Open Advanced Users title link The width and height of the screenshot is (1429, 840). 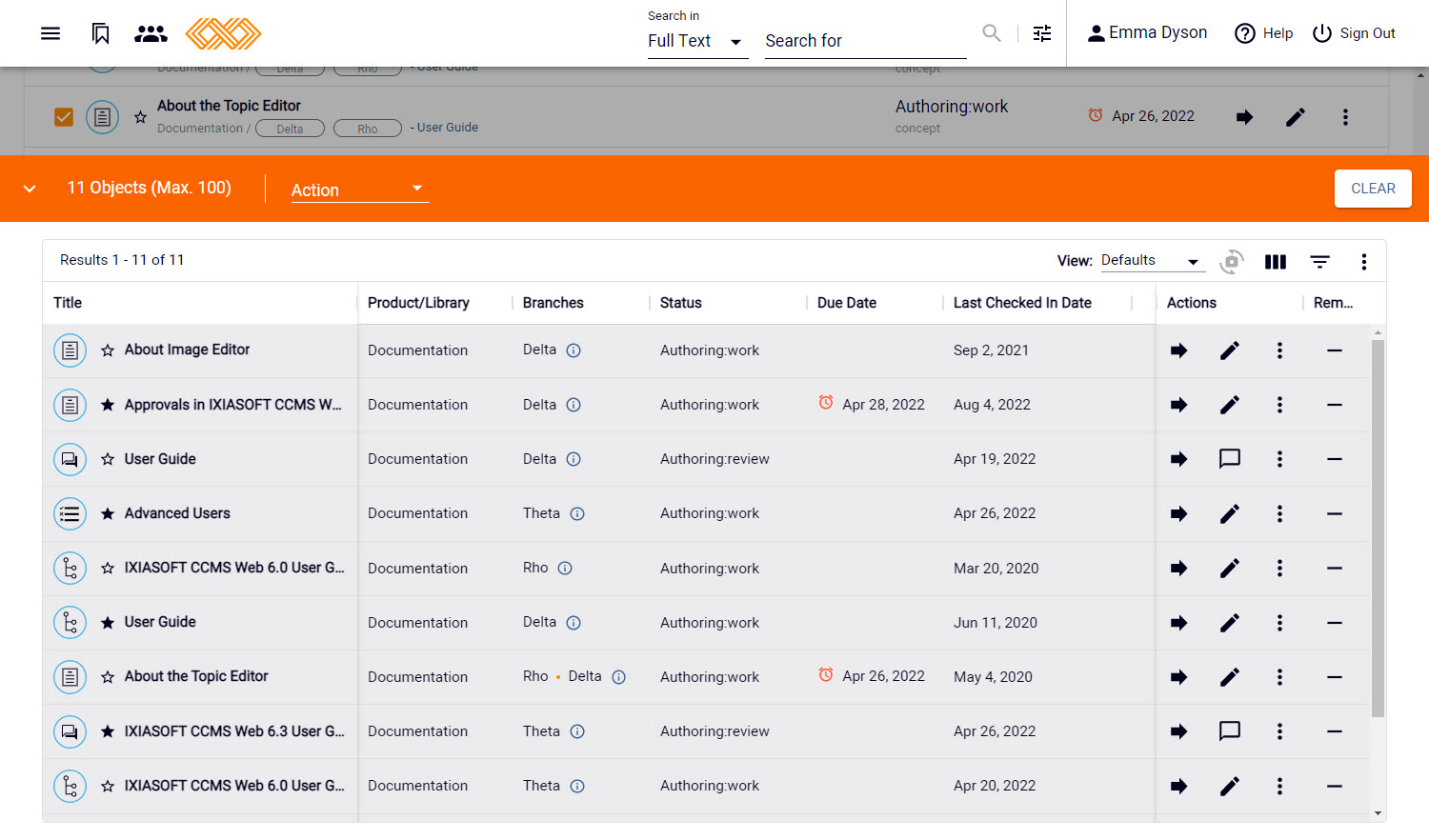[x=177, y=513]
